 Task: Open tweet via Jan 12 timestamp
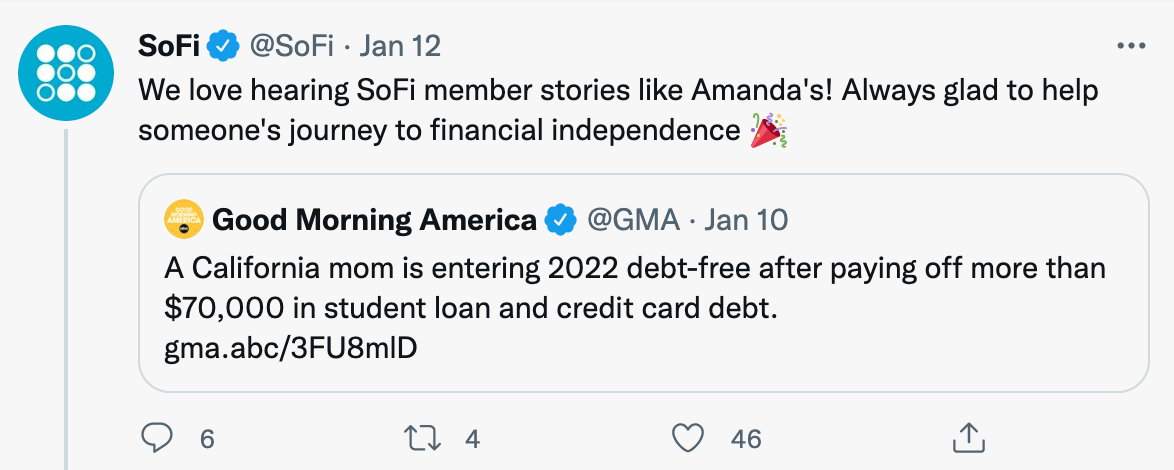tap(400, 46)
